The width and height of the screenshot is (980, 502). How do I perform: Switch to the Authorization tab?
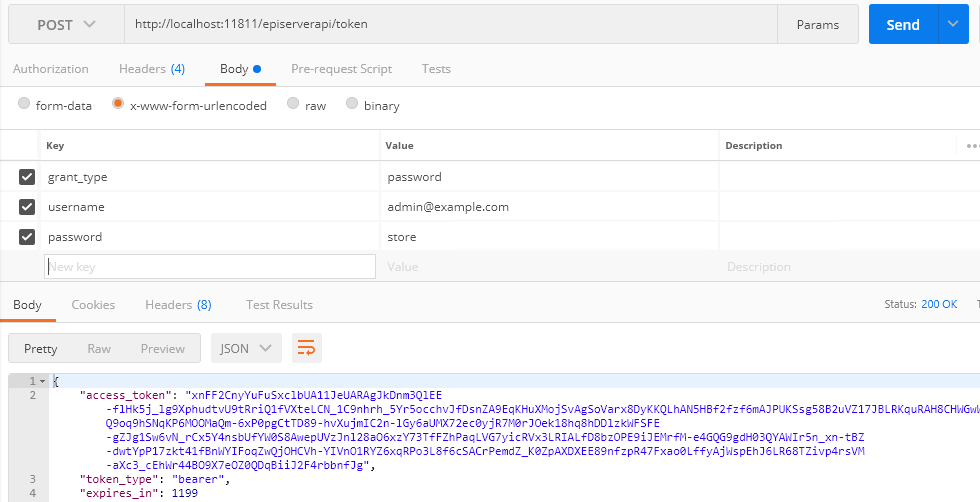coord(51,69)
